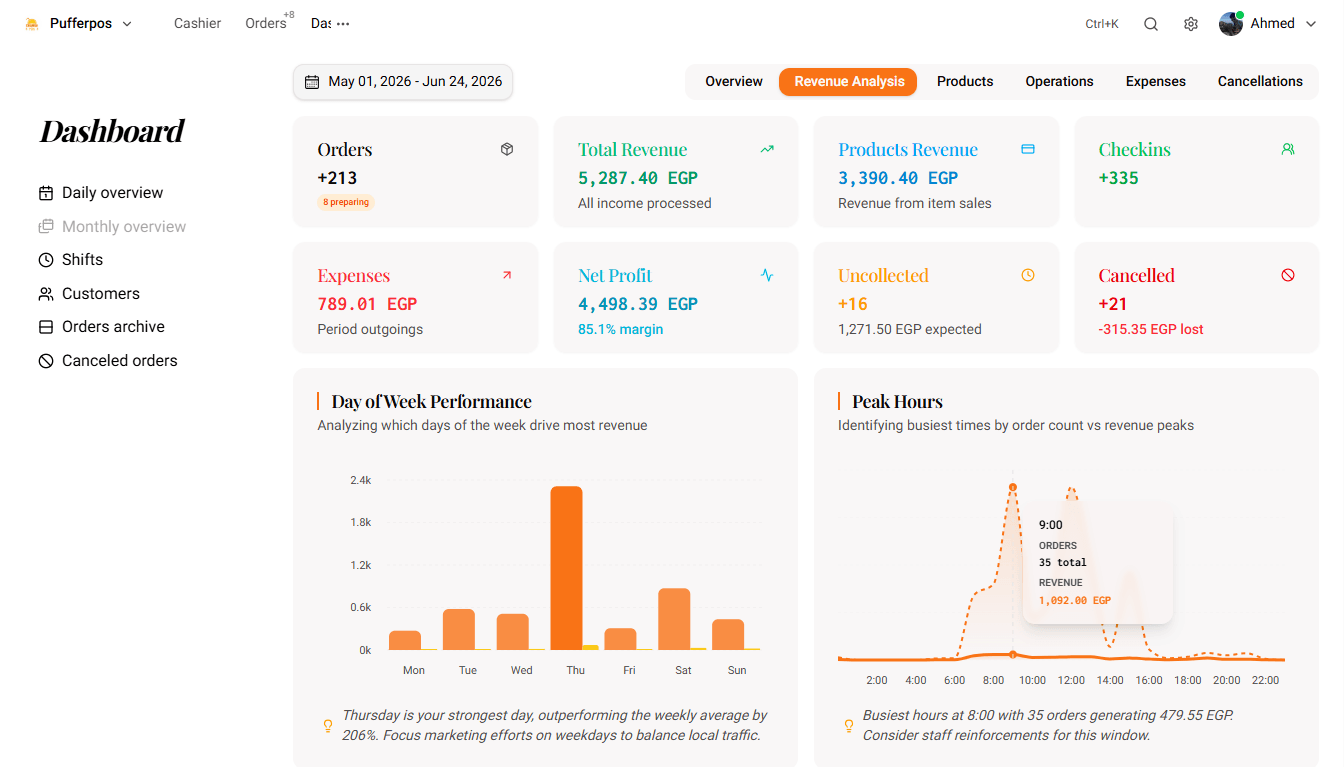Screen dimensions: 1344x767
Task: Click the Net Profit pulse icon
Action: [x=767, y=275]
